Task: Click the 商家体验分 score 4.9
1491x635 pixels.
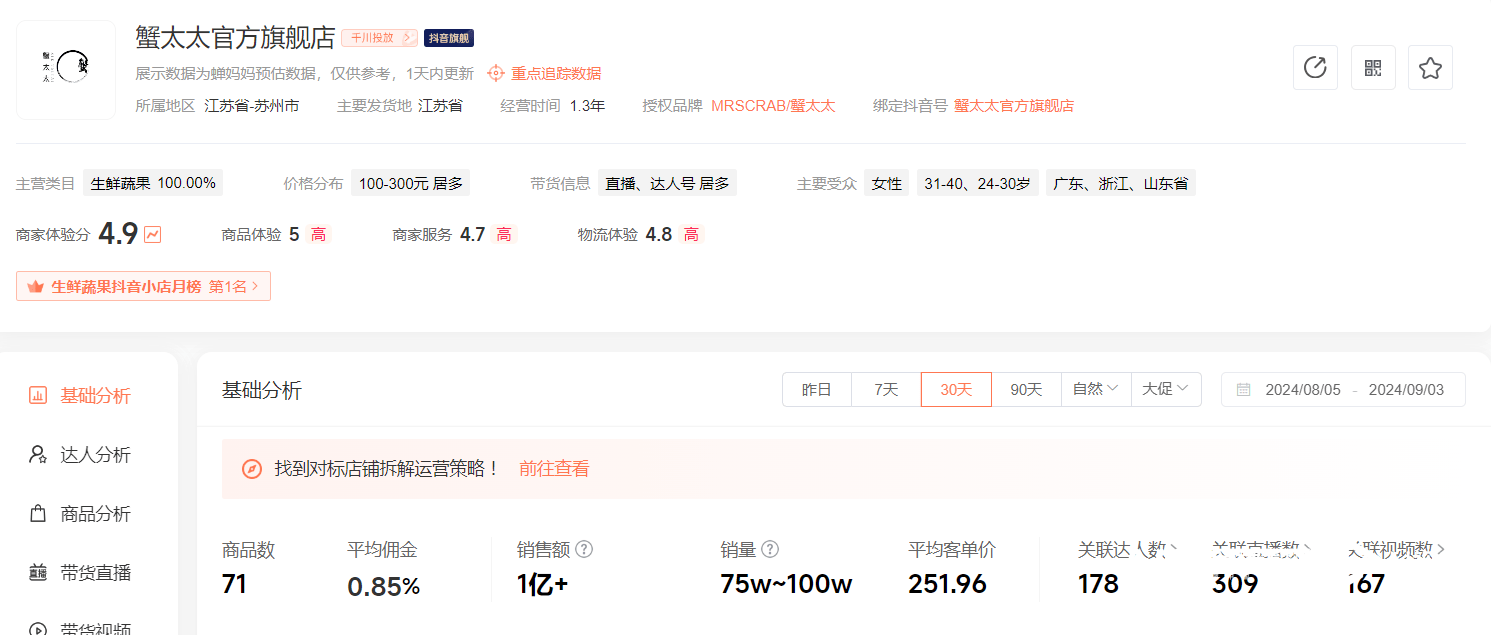Action: click(118, 234)
